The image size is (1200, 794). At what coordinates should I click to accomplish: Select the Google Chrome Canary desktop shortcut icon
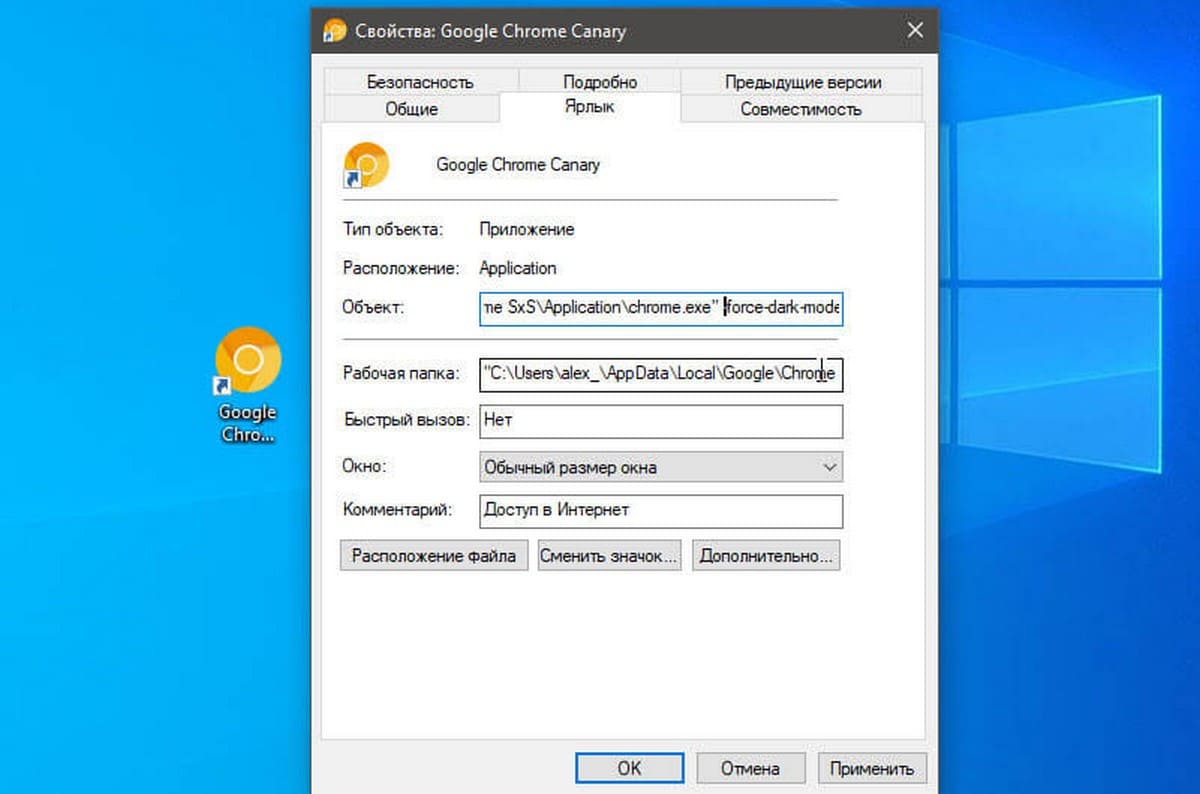[x=248, y=362]
